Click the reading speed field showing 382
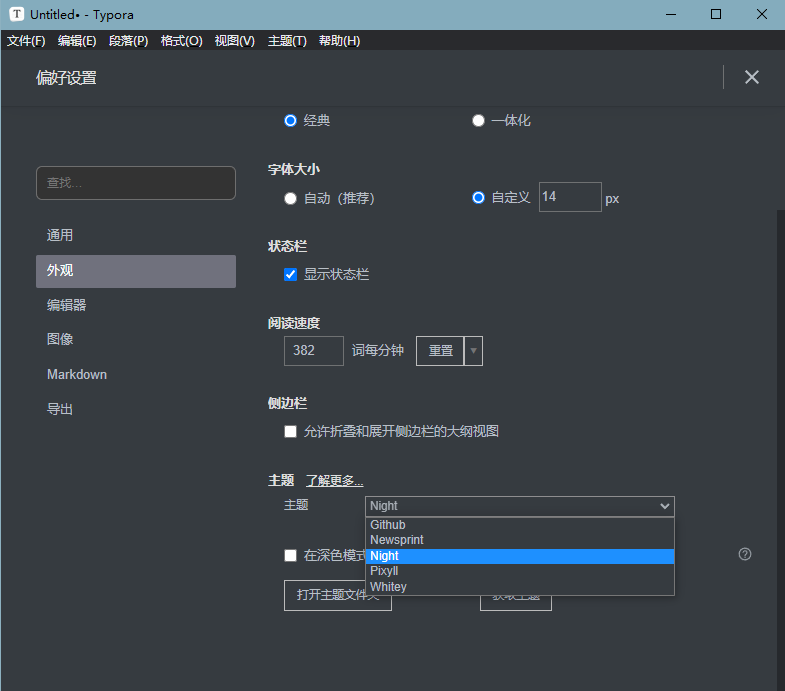The image size is (785, 691). pyautogui.click(x=313, y=351)
